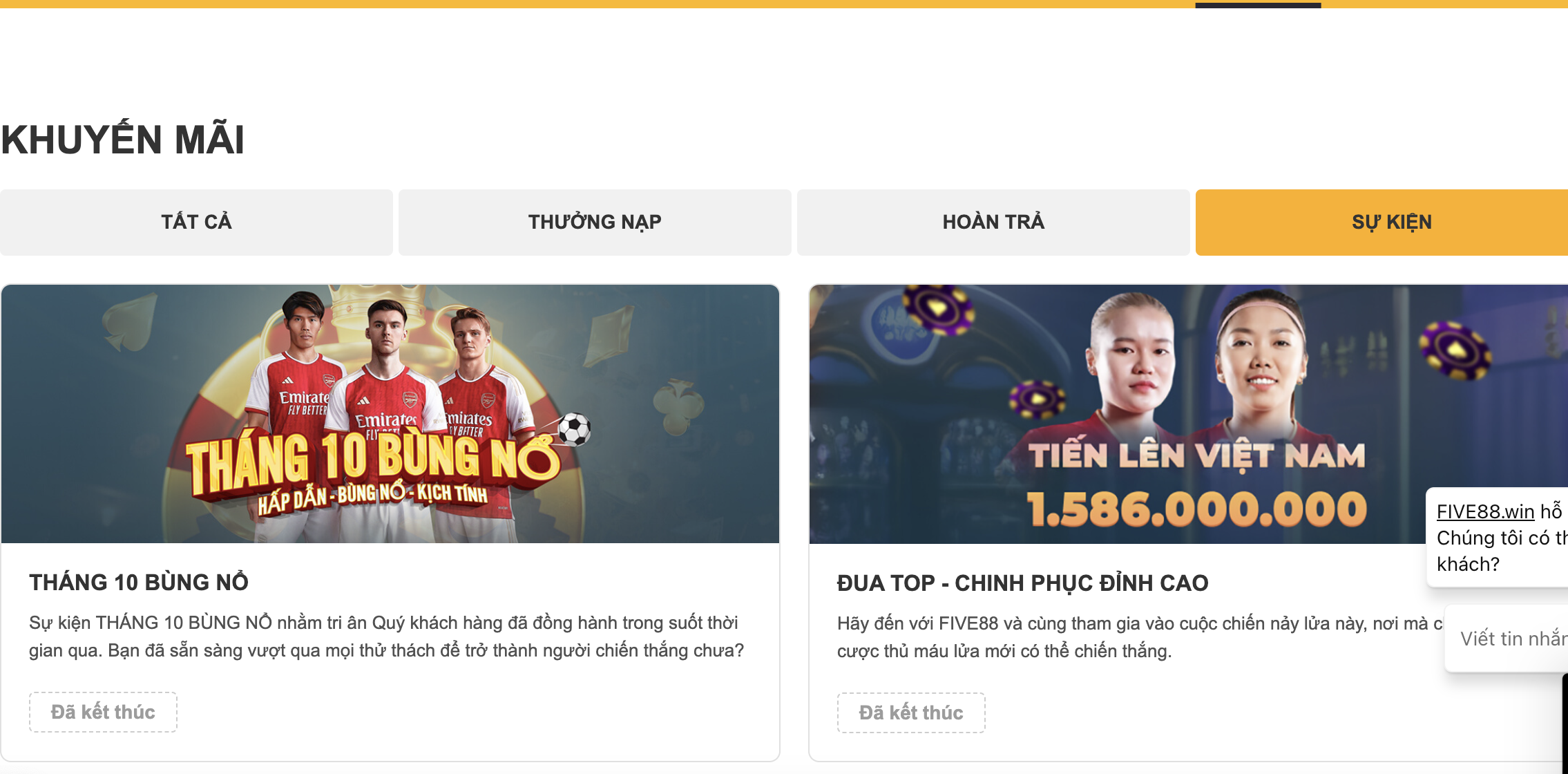Image resolution: width=1568 pixels, height=774 pixels.
Task: Open the THÁNG 10 BÙNG NỔ banner image
Action: pos(390,414)
